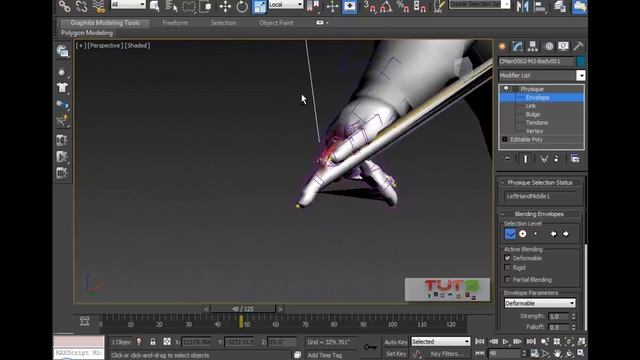Open the Hierarchy command panel tab
Viewport: 640px width, 360px height.
[x=533, y=47]
